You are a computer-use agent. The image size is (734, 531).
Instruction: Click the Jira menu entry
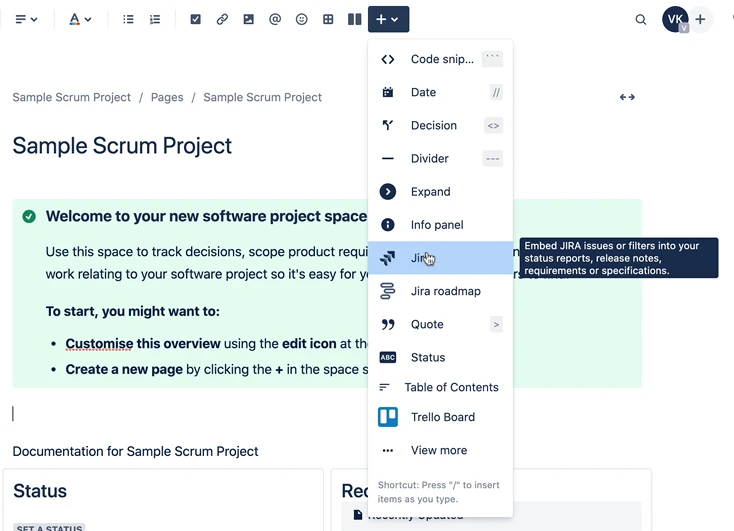click(x=440, y=258)
